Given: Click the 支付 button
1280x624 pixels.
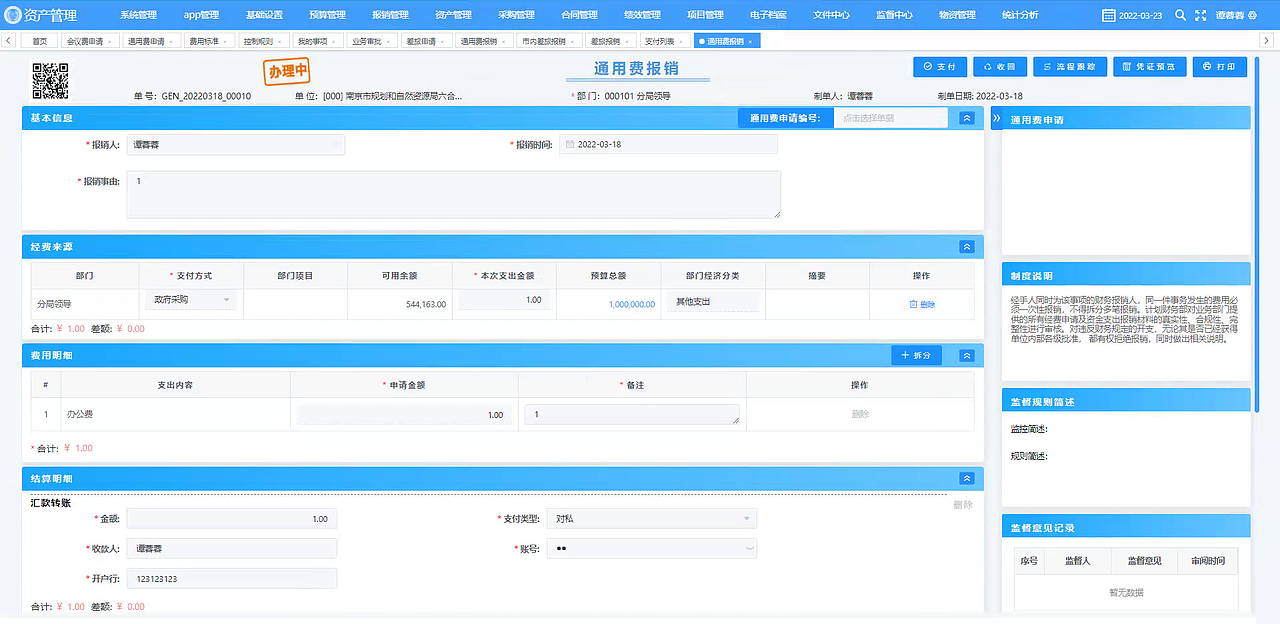Looking at the screenshot, I should 940,66.
